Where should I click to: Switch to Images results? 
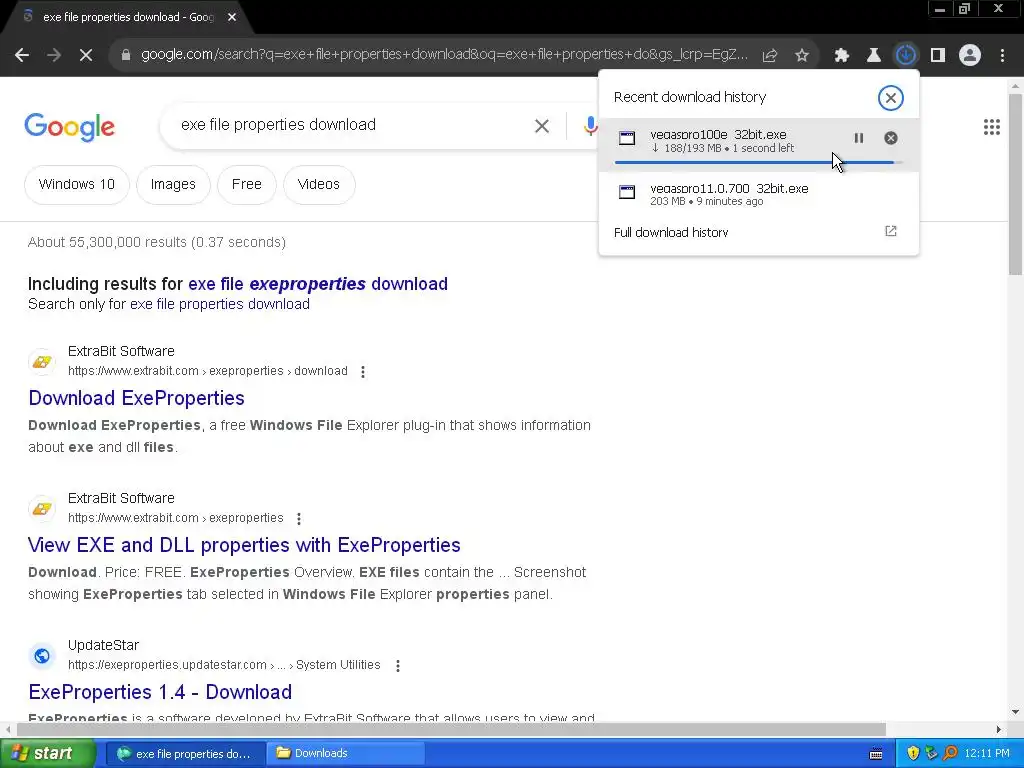tap(173, 185)
